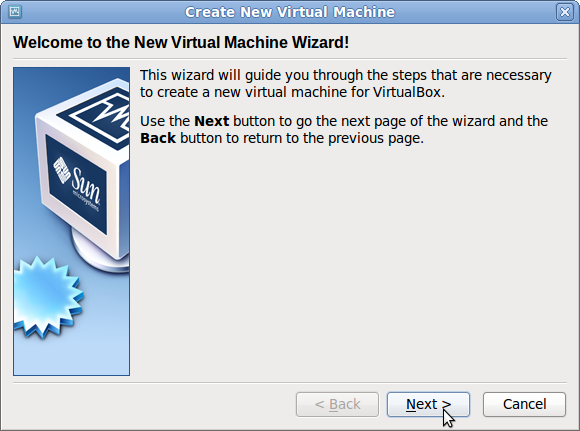
Task: Click the Cancel button
Action: (x=524, y=404)
